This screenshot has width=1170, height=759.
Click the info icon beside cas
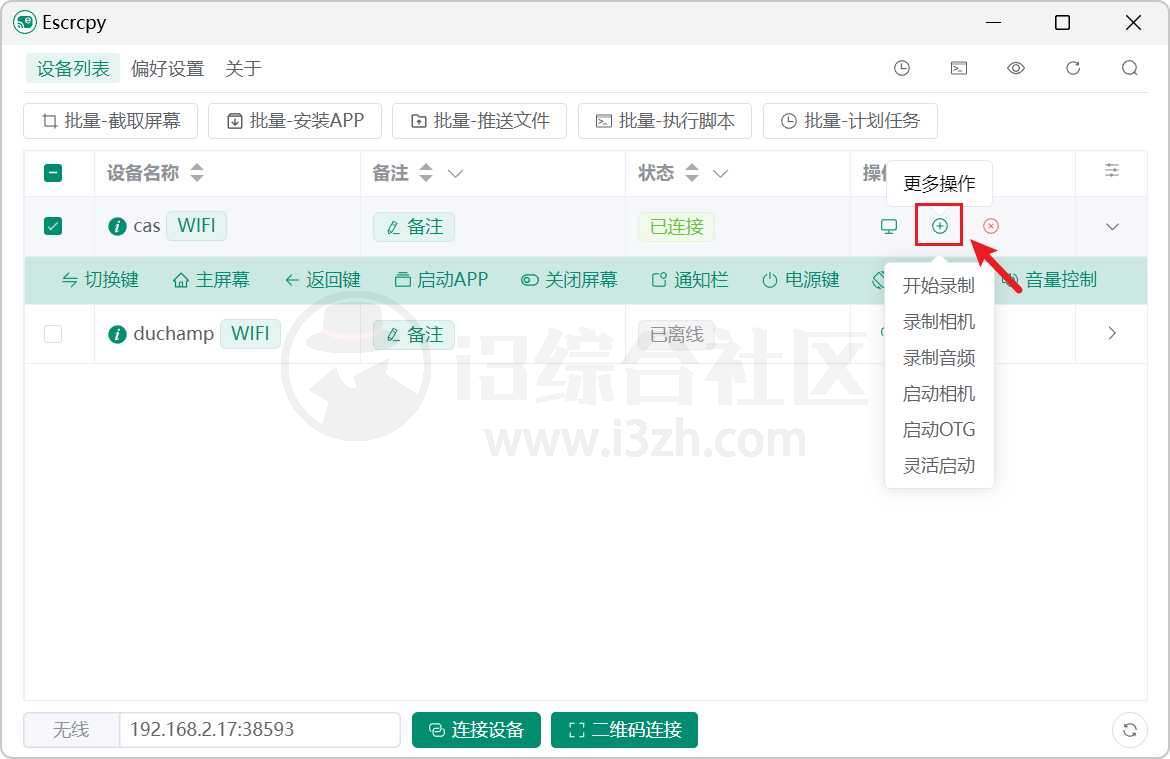117,226
